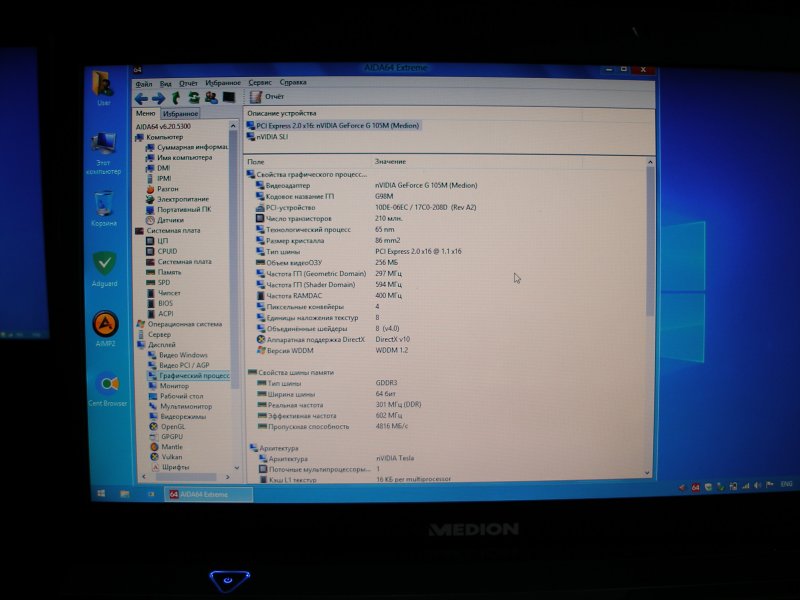Select Датчики in the tree
The height and width of the screenshot is (600, 800).
169,220
